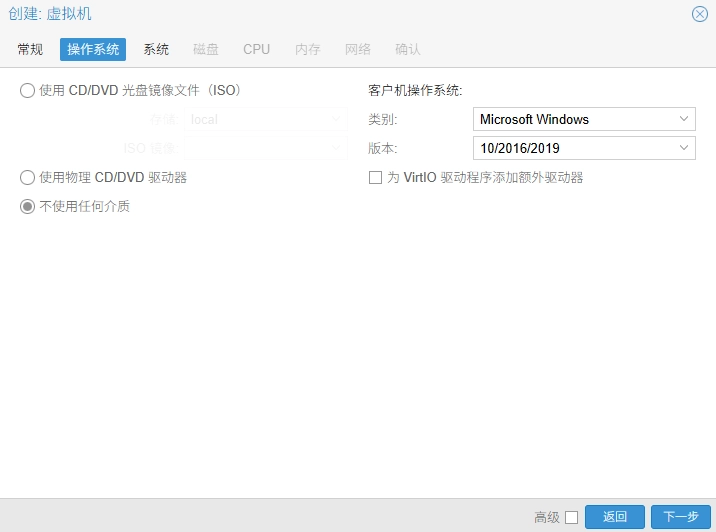Switch to the 常规 tab
Screen dimensions: 716x532
[30, 49]
